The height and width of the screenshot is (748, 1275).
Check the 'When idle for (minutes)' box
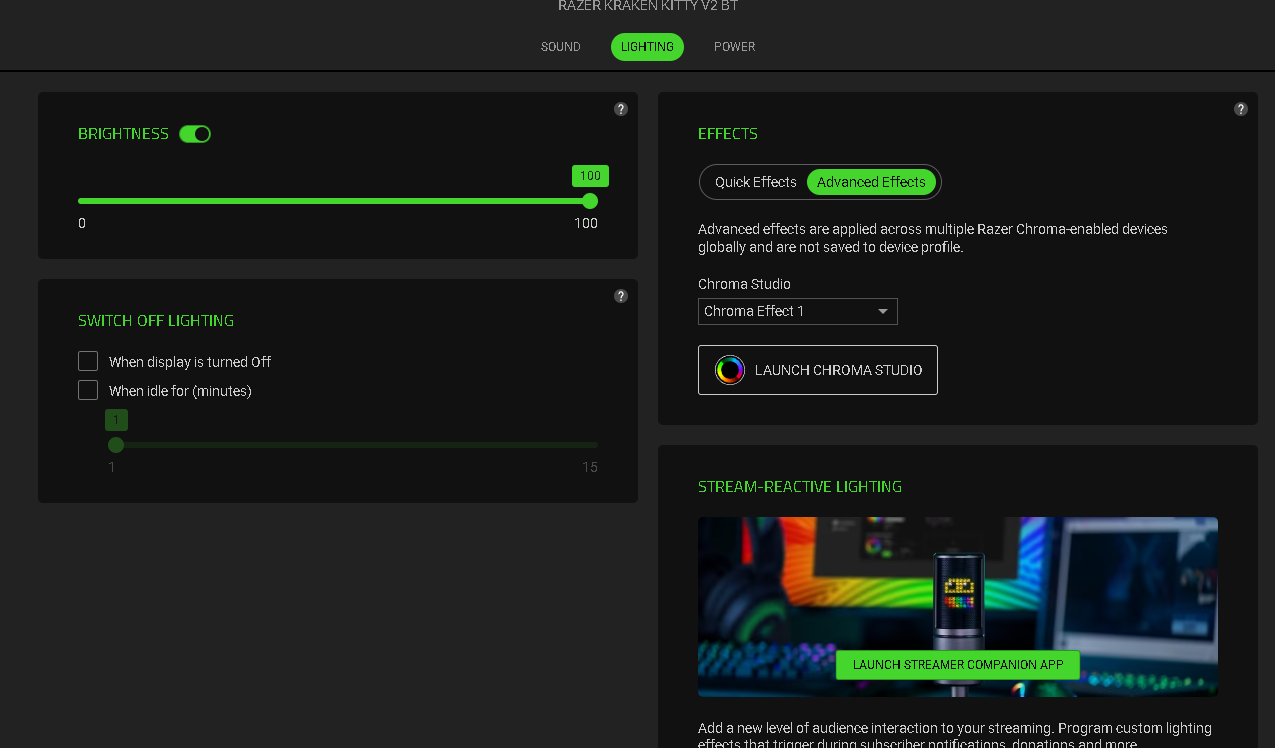tap(88, 390)
